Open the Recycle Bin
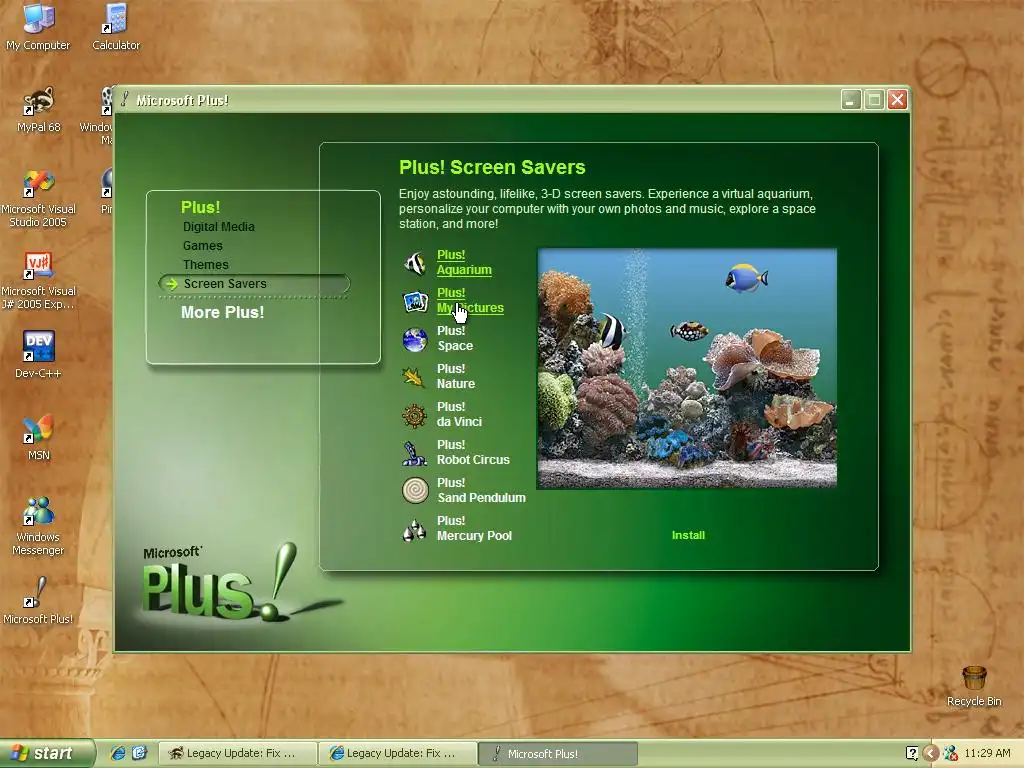The image size is (1024, 768). 974,686
